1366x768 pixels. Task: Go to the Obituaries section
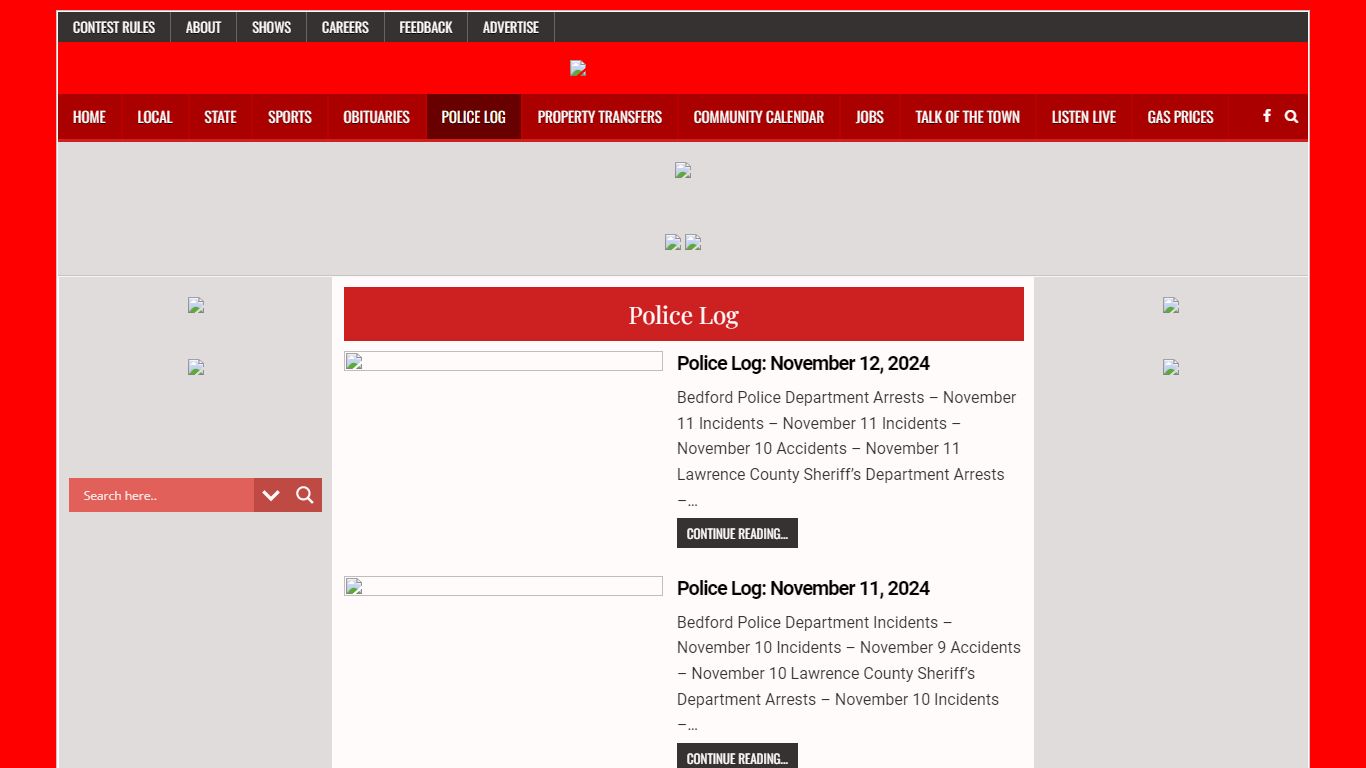pos(376,117)
